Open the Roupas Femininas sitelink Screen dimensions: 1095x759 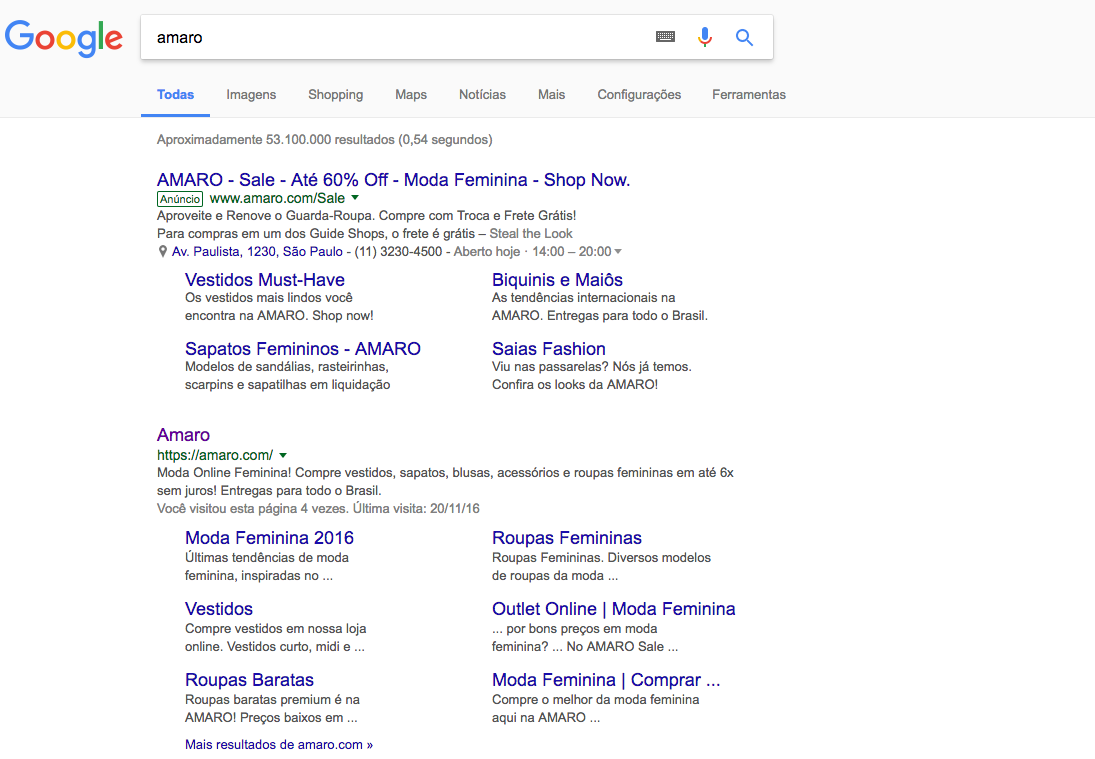pyautogui.click(x=567, y=538)
